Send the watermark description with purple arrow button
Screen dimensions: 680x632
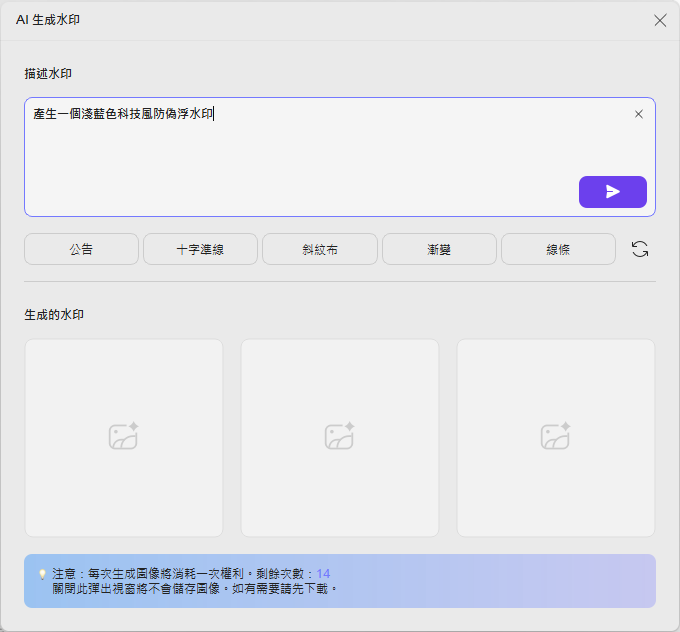point(612,192)
